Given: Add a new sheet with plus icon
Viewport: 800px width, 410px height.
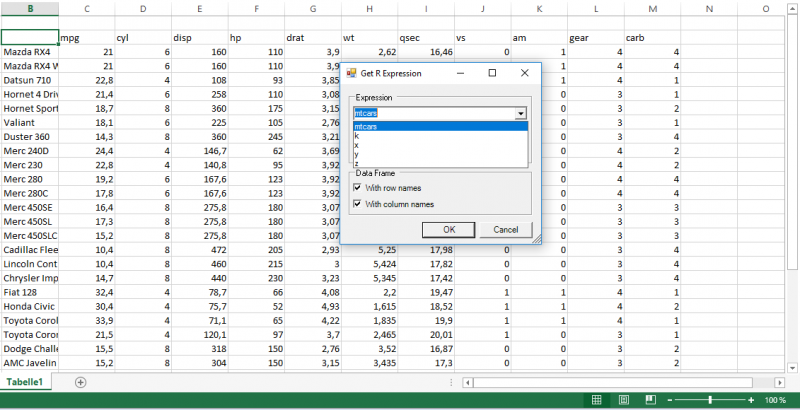Looking at the screenshot, I should tap(80, 382).
